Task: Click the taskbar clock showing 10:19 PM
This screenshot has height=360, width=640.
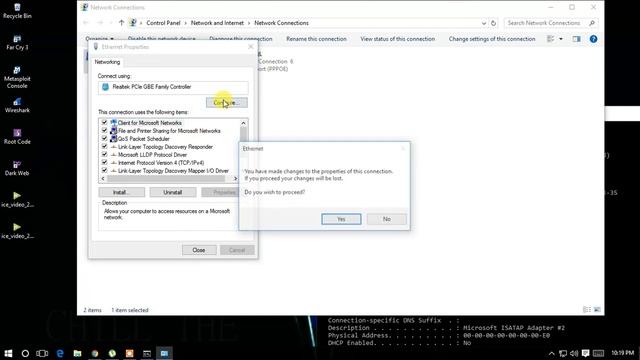Action: pos(622,353)
